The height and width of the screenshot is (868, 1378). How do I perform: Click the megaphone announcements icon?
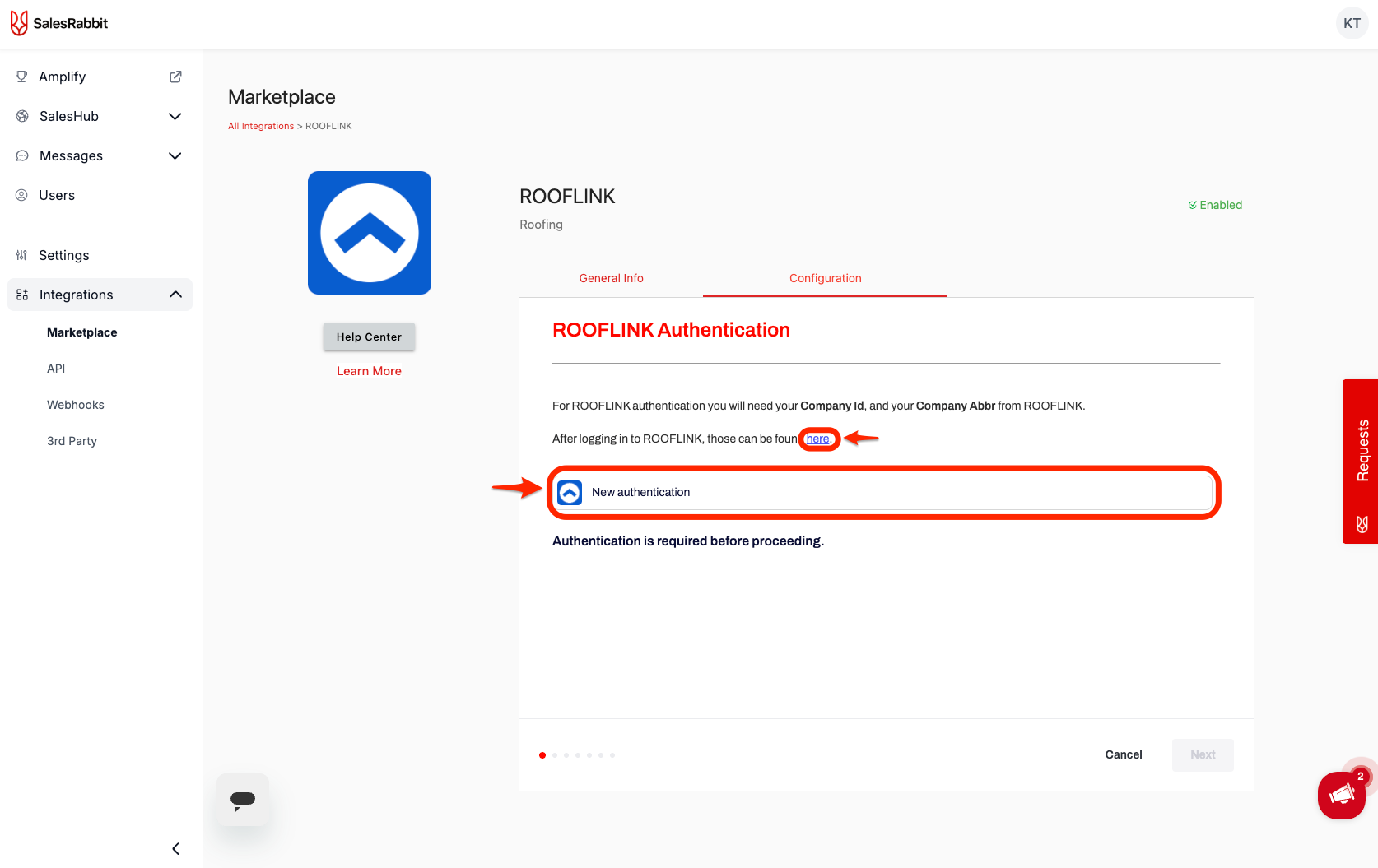point(1341,795)
